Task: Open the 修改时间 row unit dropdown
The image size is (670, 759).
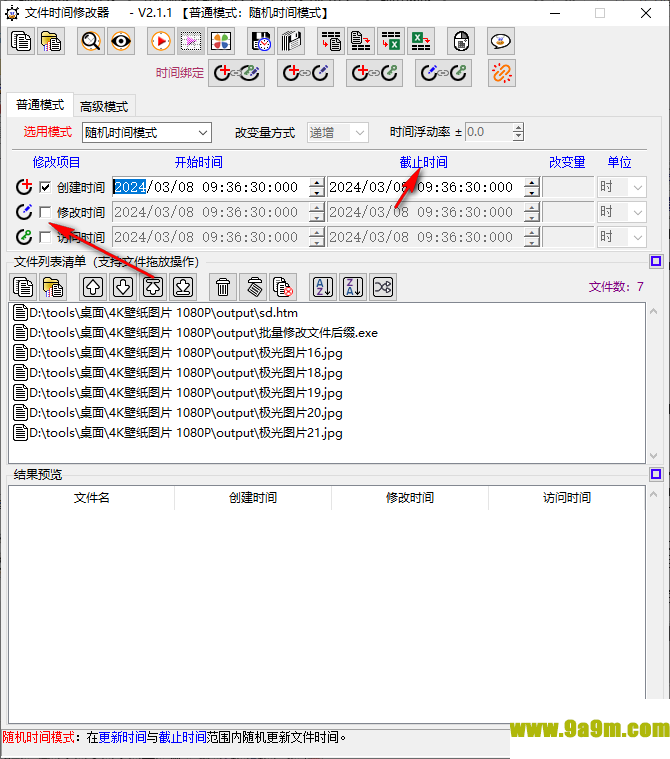Action: click(622, 212)
